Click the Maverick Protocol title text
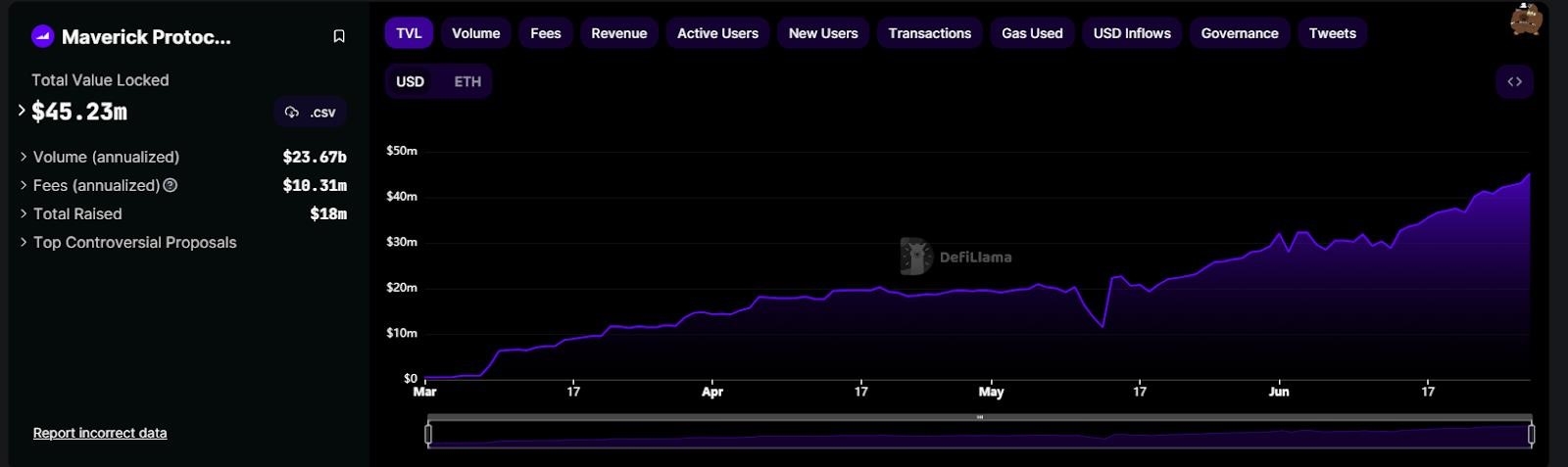 (146, 37)
